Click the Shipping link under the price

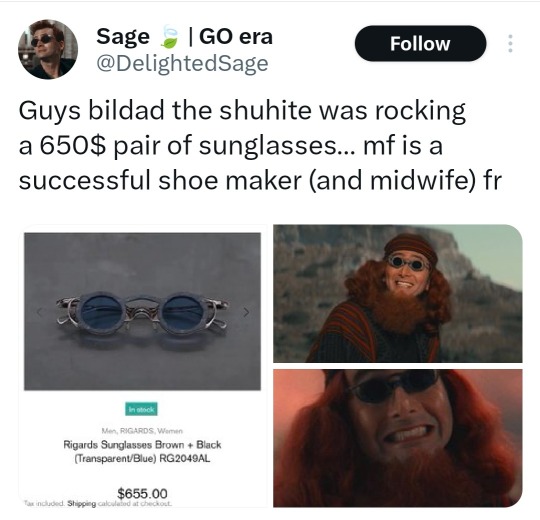(x=82, y=503)
